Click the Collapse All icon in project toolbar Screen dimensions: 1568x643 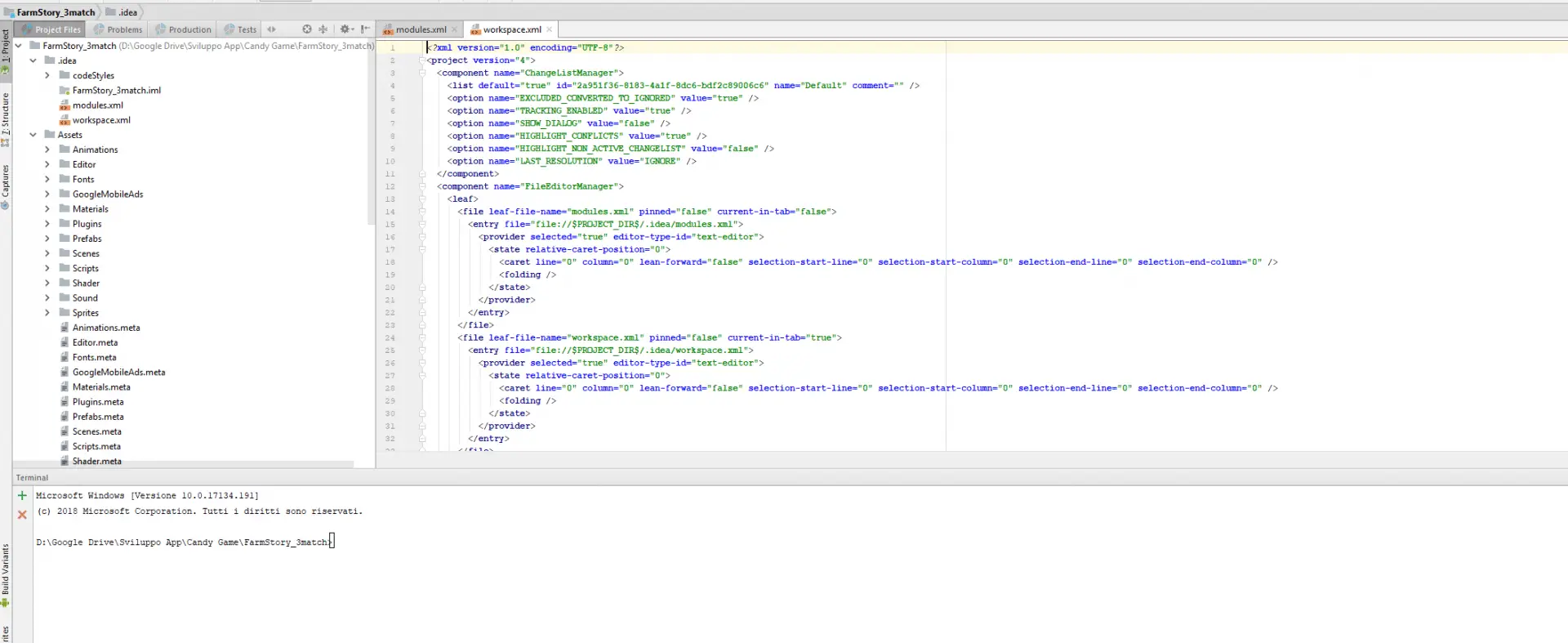click(323, 29)
